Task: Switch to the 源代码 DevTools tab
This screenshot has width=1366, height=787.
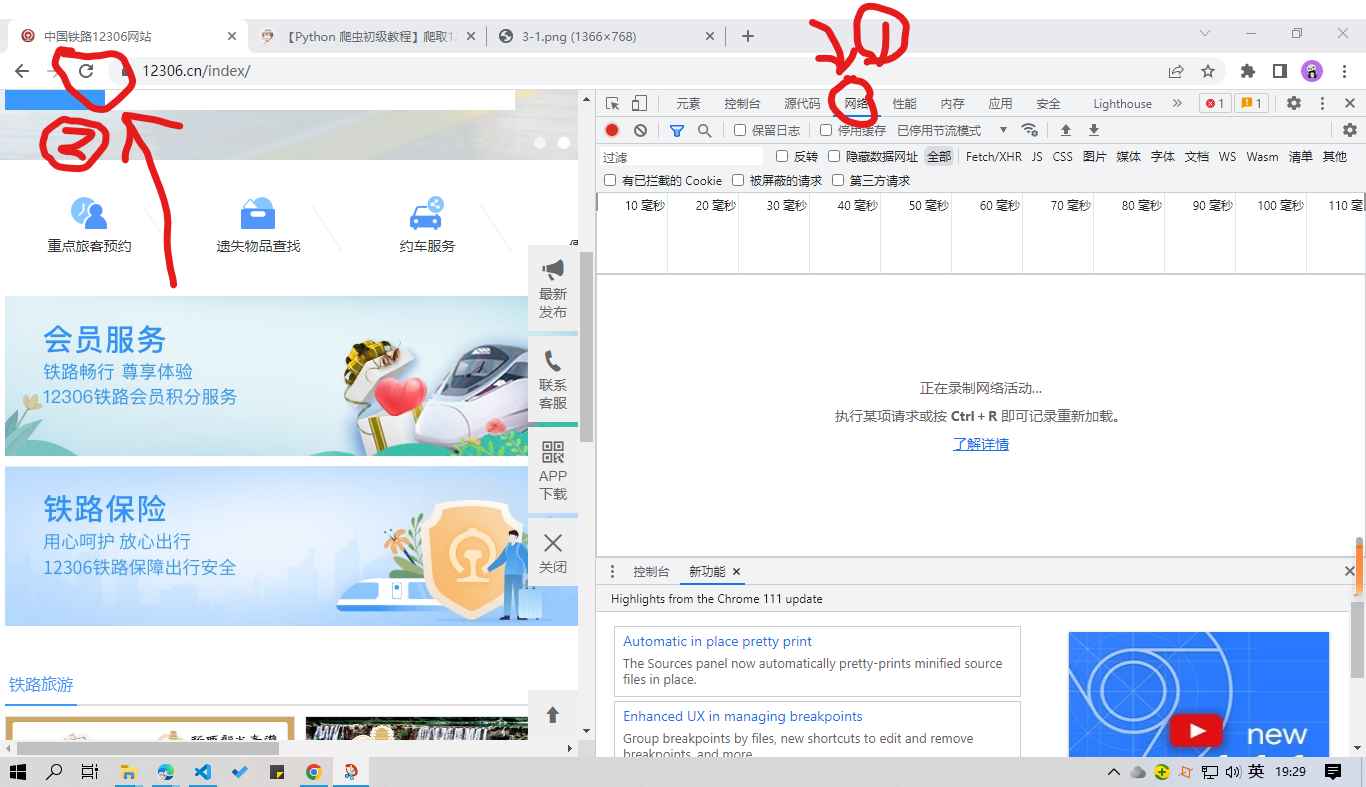Action: click(x=802, y=103)
